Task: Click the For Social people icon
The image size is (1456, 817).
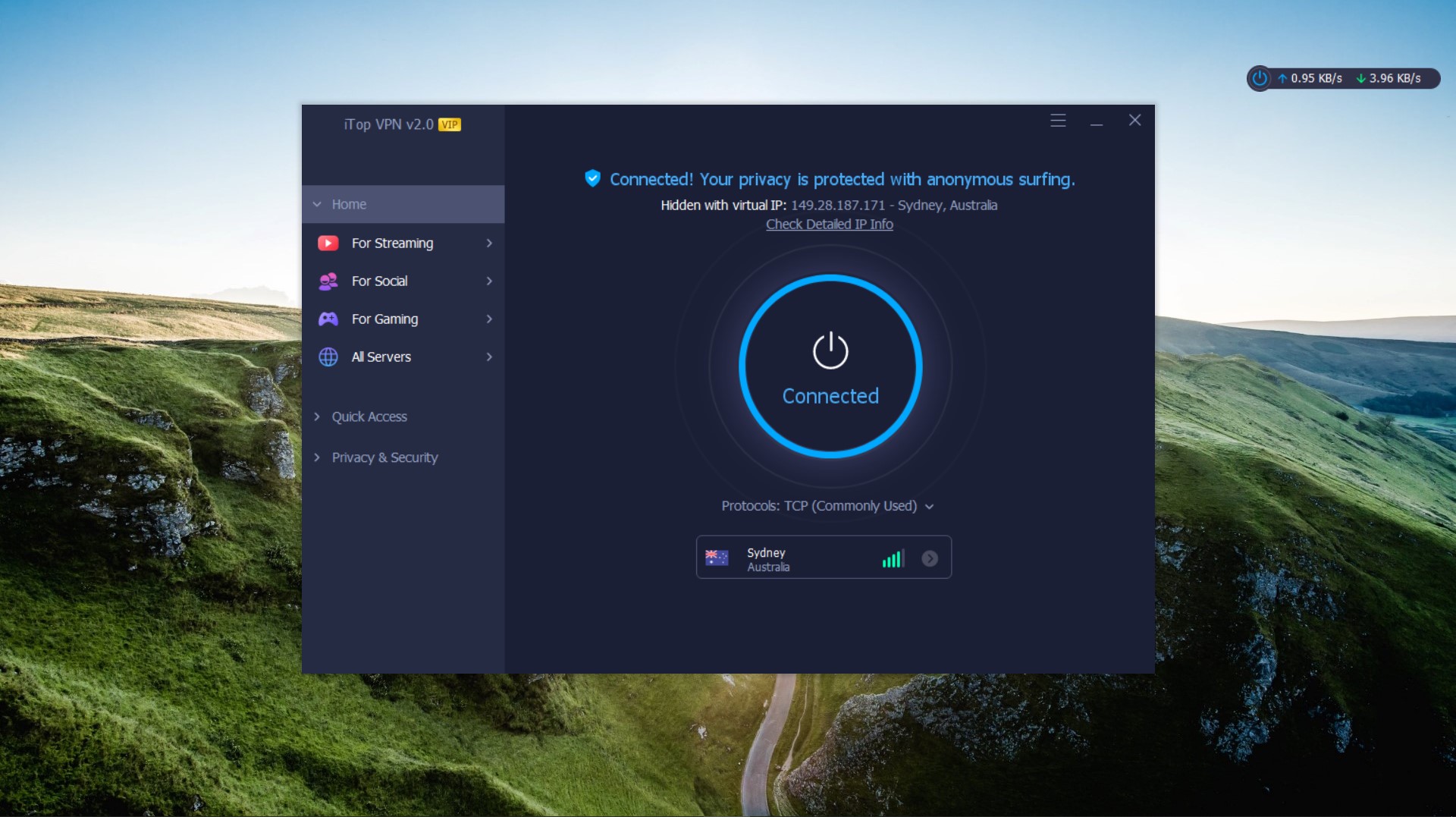Action: [328, 281]
